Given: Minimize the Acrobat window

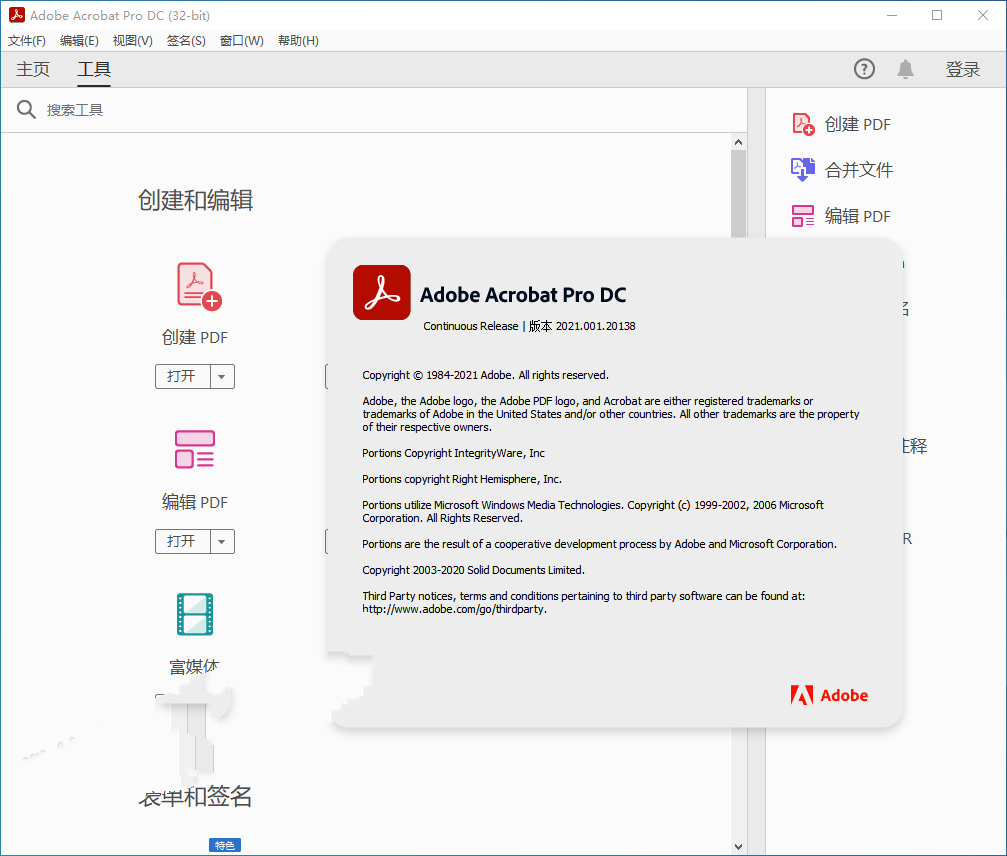Looking at the screenshot, I should (x=892, y=15).
